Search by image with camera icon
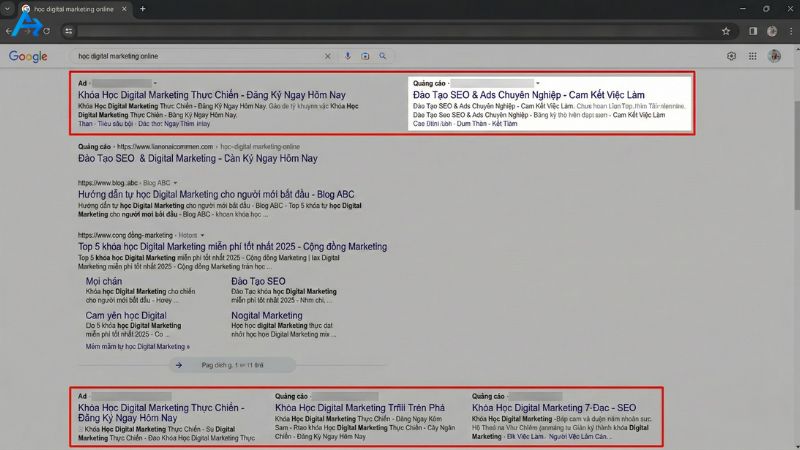Viewport: 800px width, 450px height. coord(365,56)
